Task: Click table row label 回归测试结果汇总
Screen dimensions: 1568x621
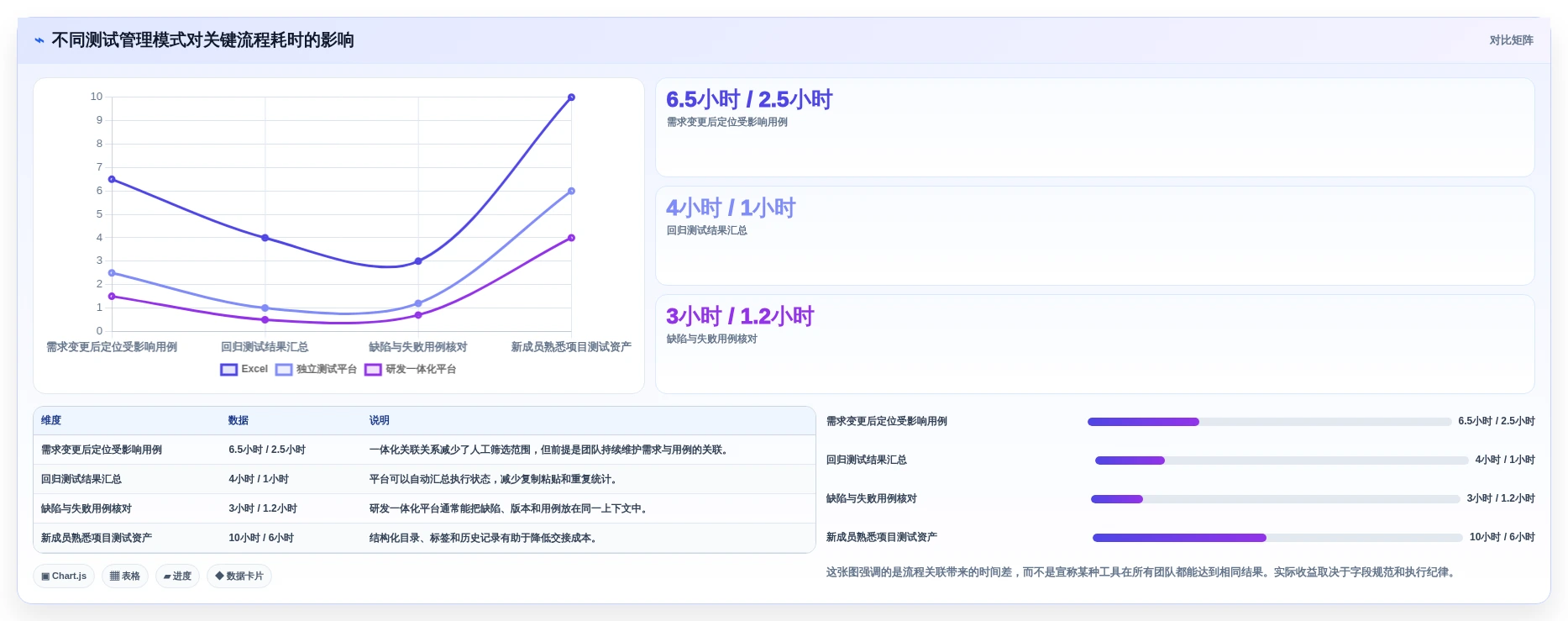Action: coord(81,480)
